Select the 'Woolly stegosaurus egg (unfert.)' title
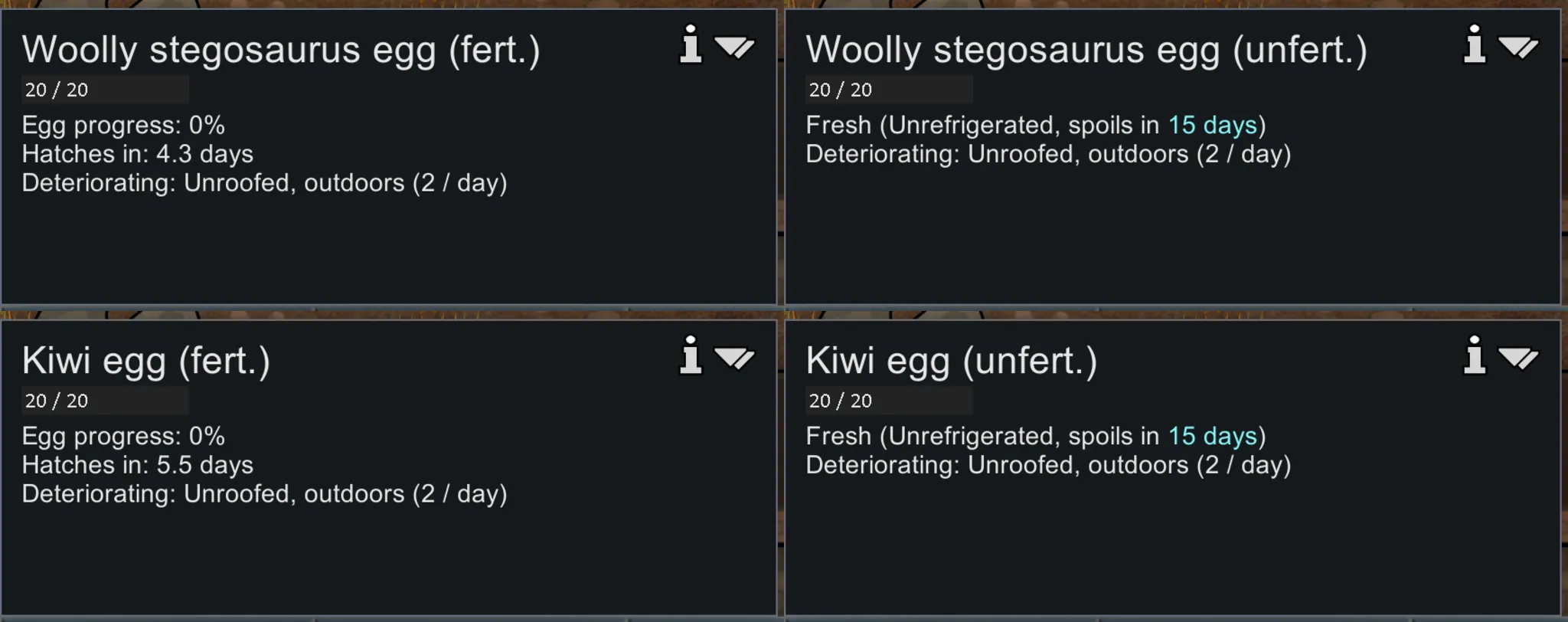 1086,51
